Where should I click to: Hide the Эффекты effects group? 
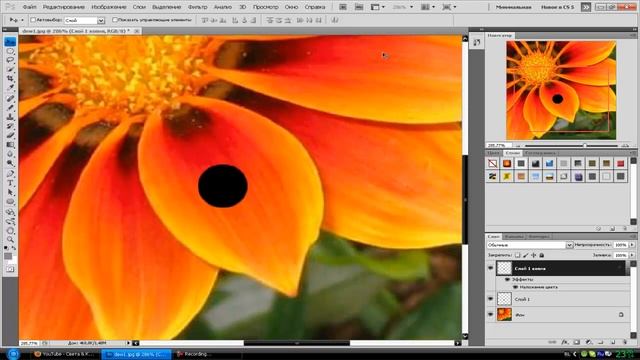507,280
